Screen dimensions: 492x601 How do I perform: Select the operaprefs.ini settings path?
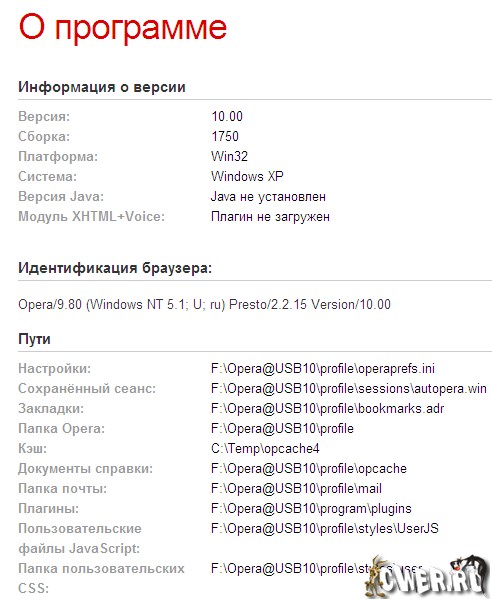(323, 369)
